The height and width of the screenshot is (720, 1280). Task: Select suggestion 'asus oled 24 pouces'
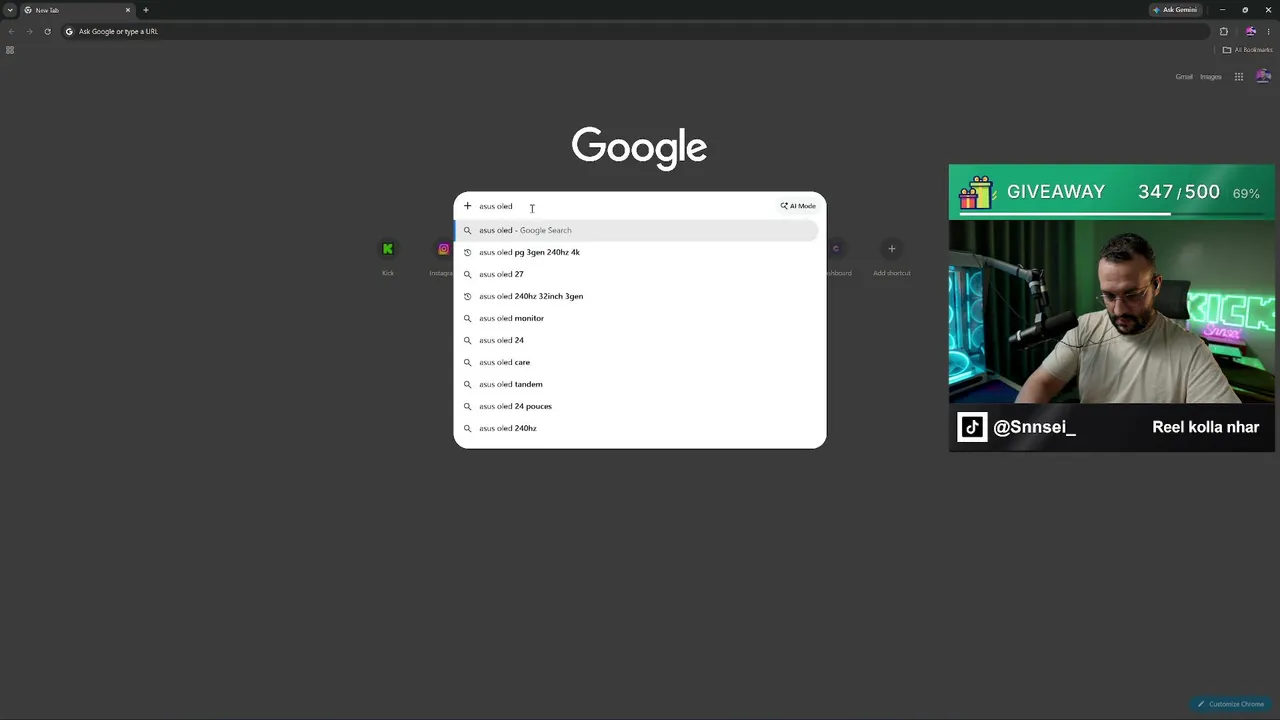pyautogui.click(x=636, y=406)
